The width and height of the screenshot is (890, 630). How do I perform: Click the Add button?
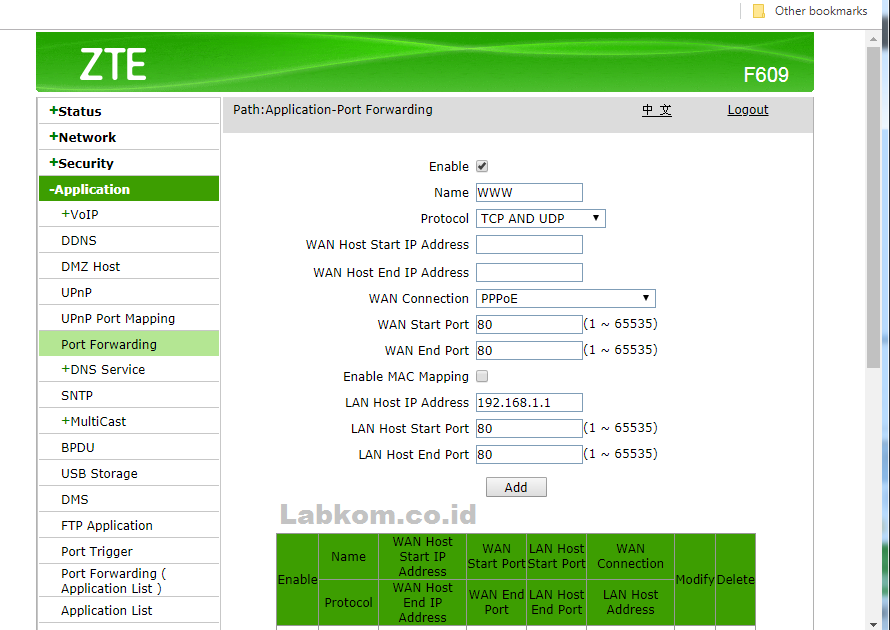pyautogui.click(x=516, y=488)
